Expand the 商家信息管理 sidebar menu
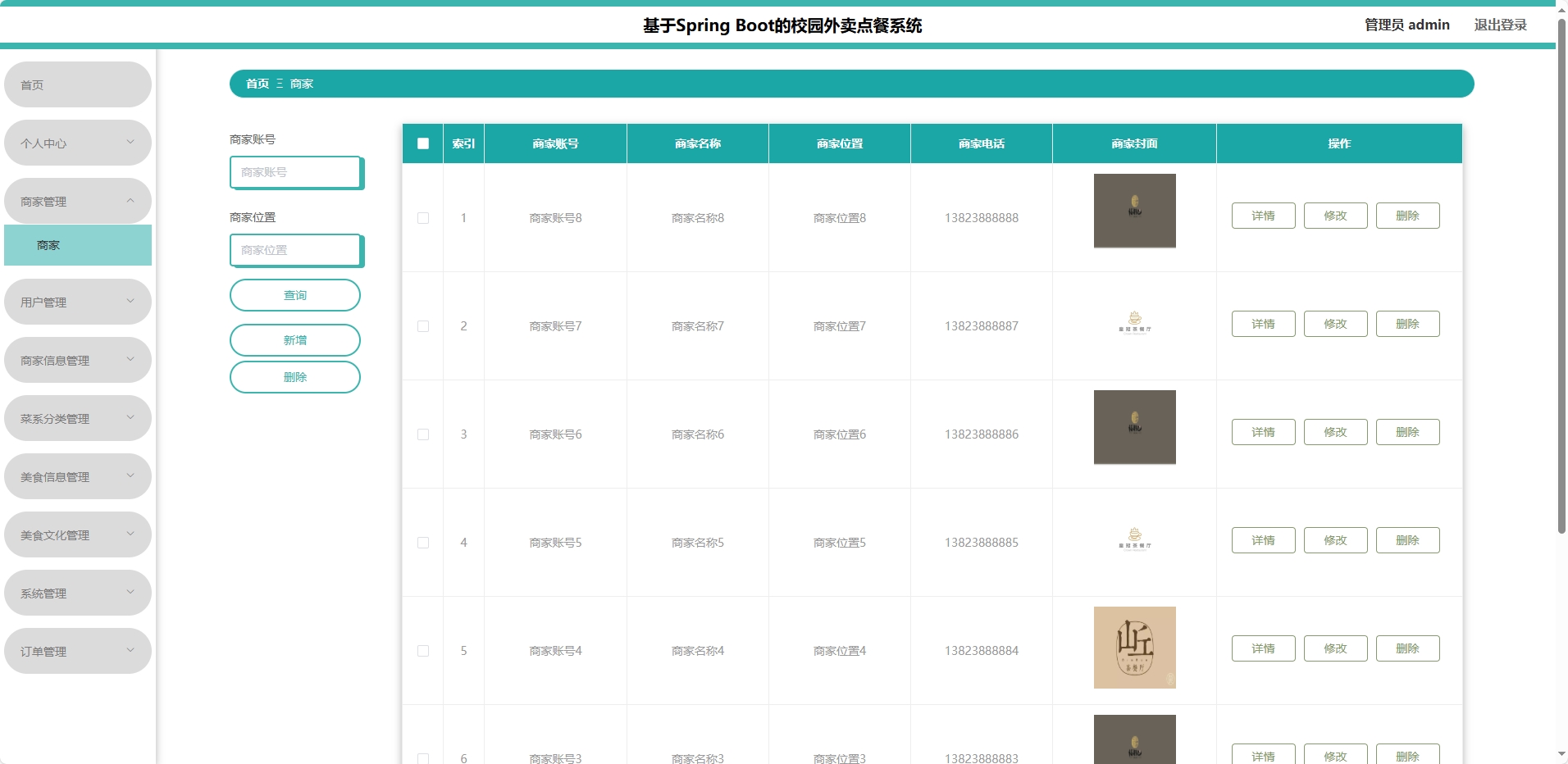Image resolution: width=1568 pixels, height=764 pixels. 78,360
